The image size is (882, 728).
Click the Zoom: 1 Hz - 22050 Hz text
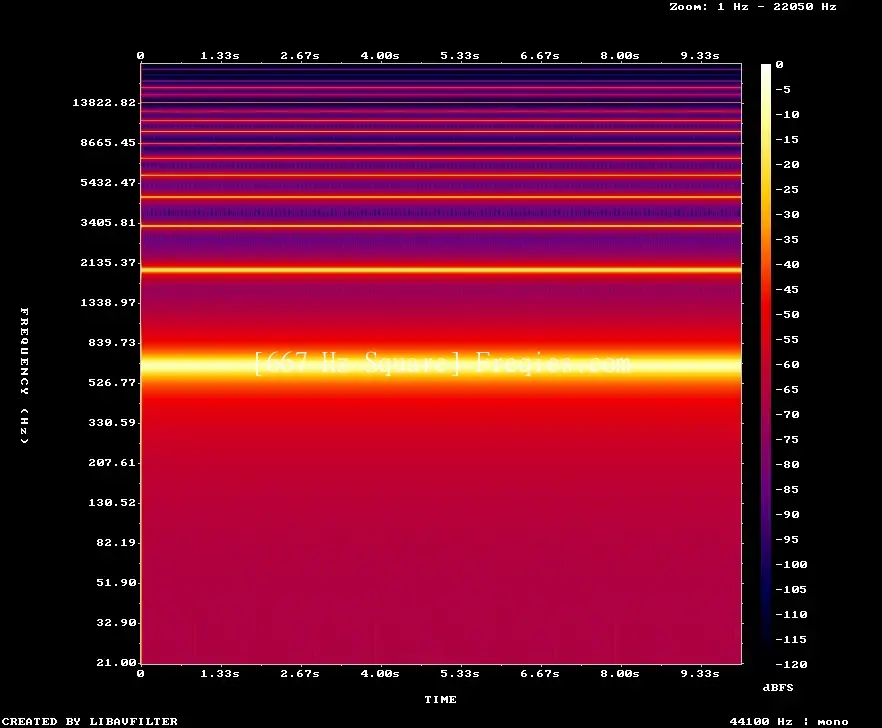point(753,7)
